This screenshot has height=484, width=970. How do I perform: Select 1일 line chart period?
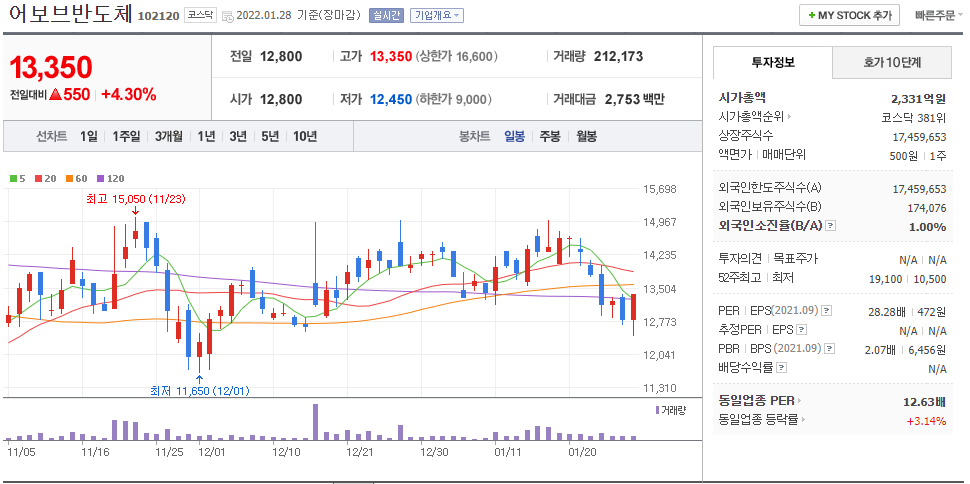click(x=88, y=136)
